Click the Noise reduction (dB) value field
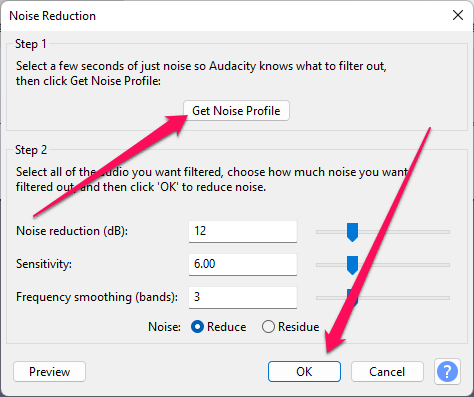This screenshot has height=397, width=474. (243, 231)
